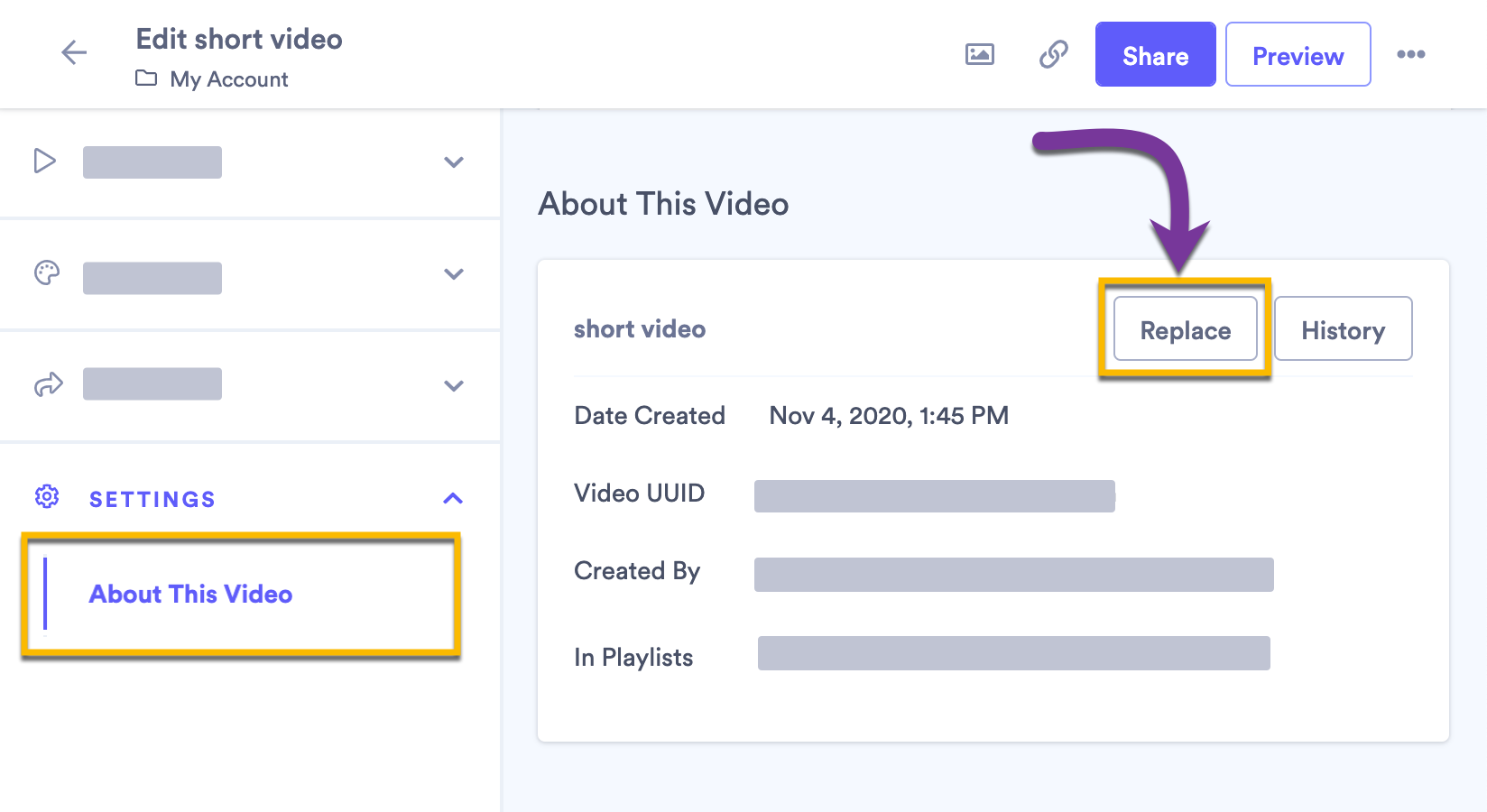This screenshot has width=1487, height=812.
Task: Click the play triangle icon in sidebar
Action: click(x=44, y=161)
